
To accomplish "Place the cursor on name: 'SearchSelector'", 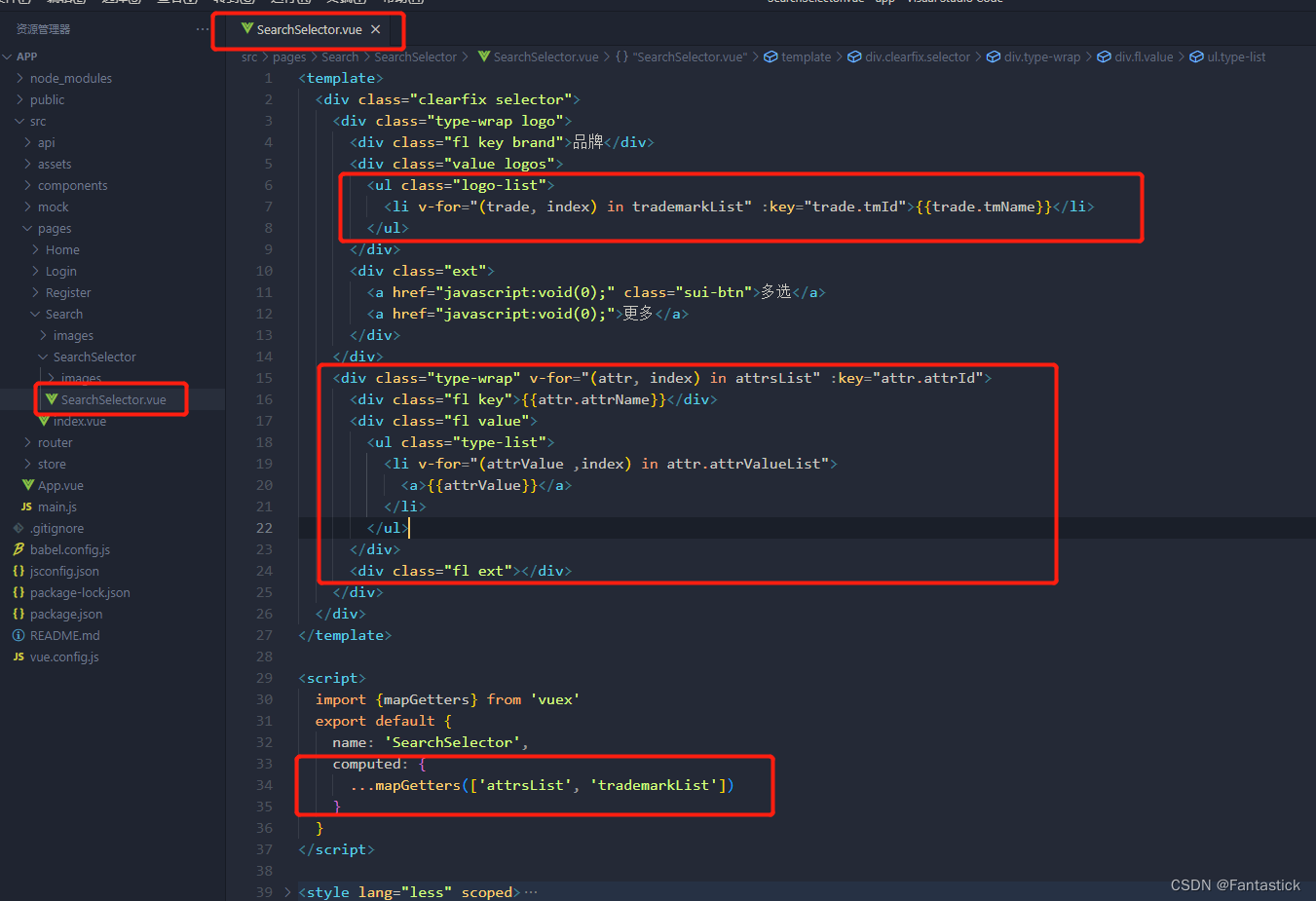I will 430,742.
